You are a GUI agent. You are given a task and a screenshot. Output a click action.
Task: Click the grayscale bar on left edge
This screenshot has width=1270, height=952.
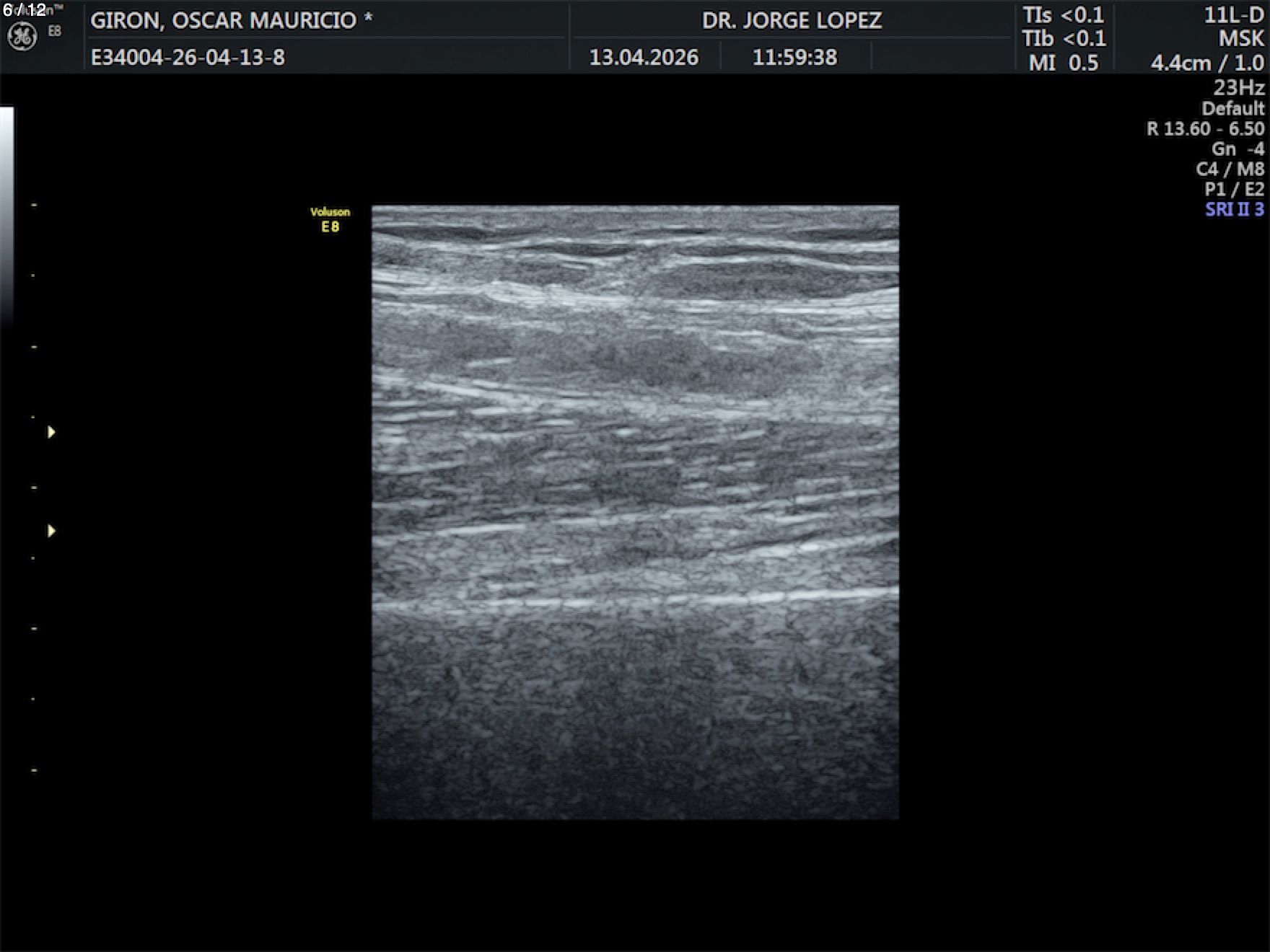[6, 216]
